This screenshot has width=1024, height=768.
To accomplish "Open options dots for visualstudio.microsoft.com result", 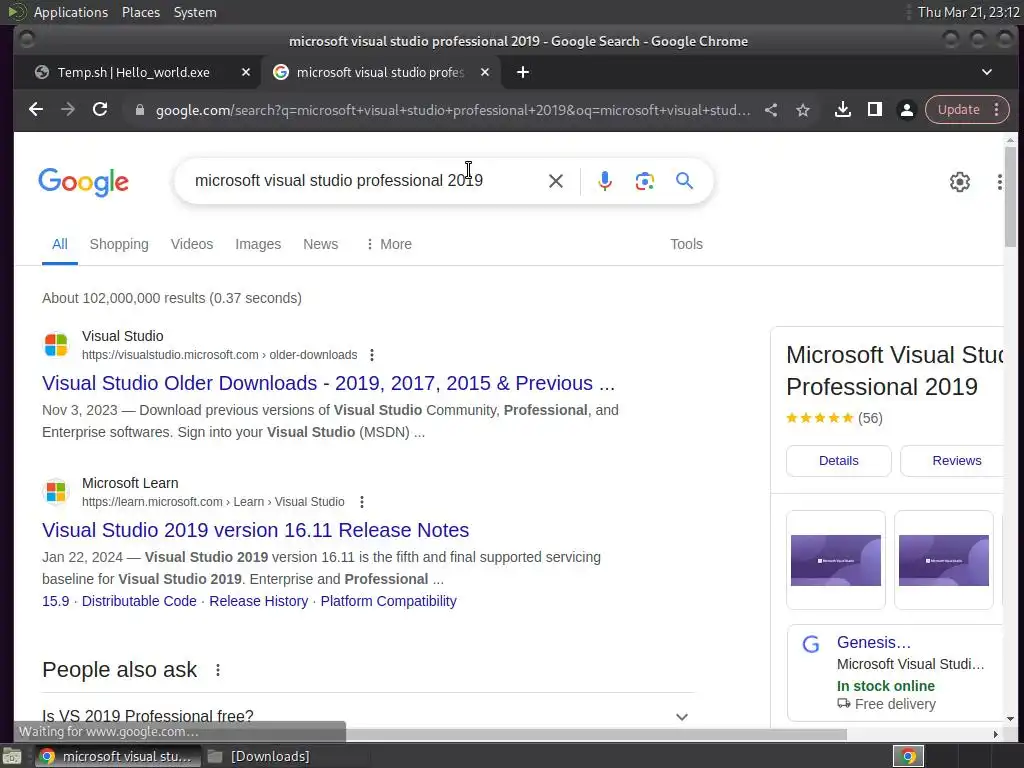I will 372,355.
